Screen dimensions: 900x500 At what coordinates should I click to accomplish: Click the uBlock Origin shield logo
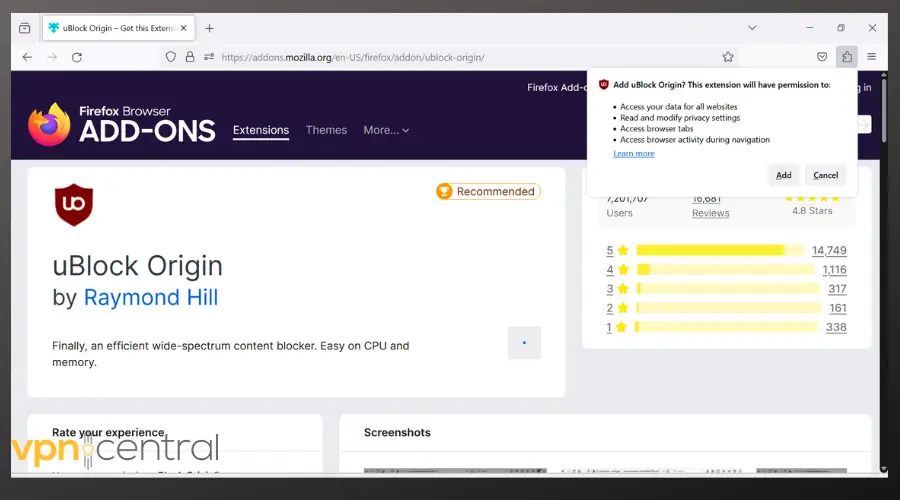click(x=73, y=205)
